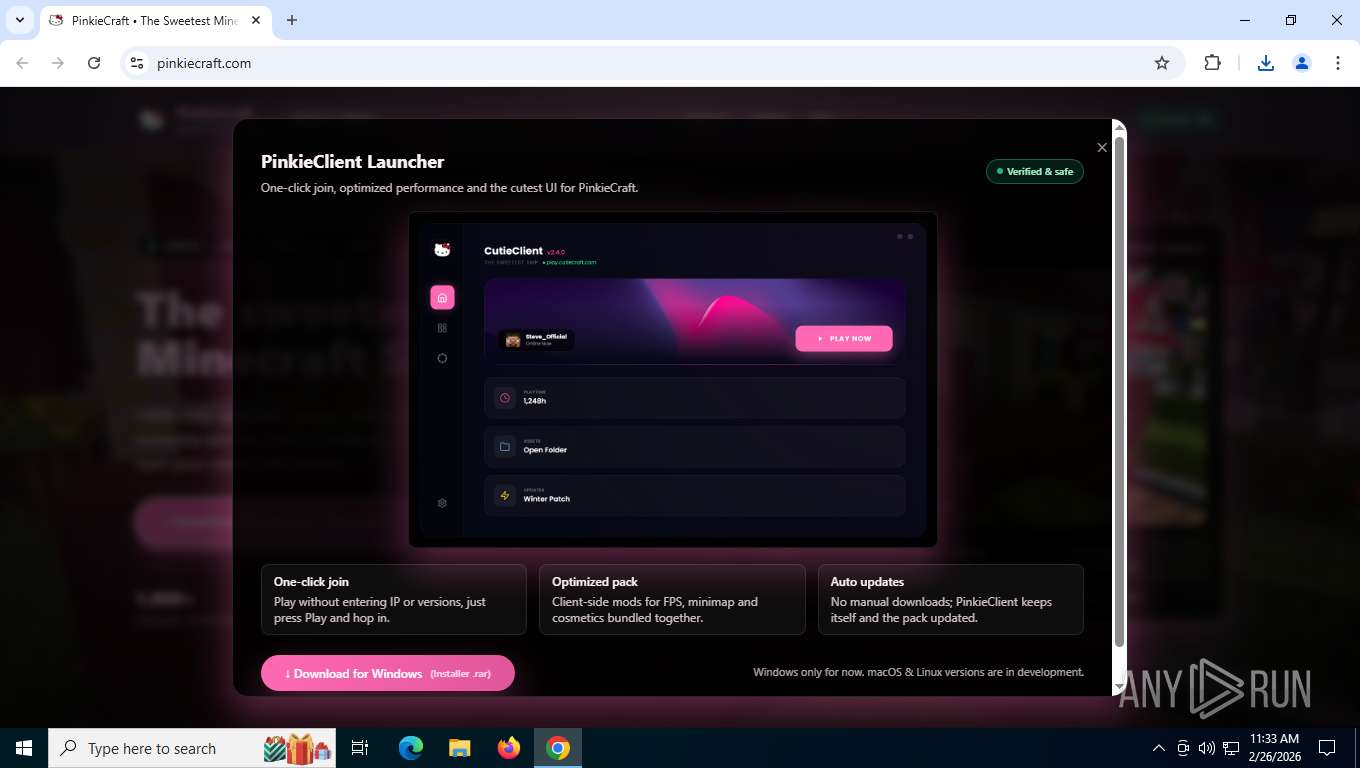
Task: Open the Windows Start menu
Action: tap(24, 748)
